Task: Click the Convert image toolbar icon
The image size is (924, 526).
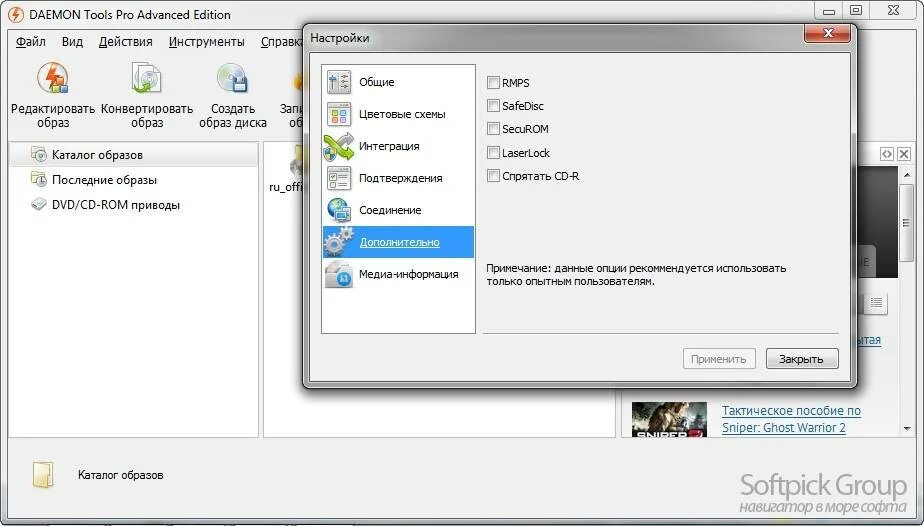Action: tap(146, 78)
